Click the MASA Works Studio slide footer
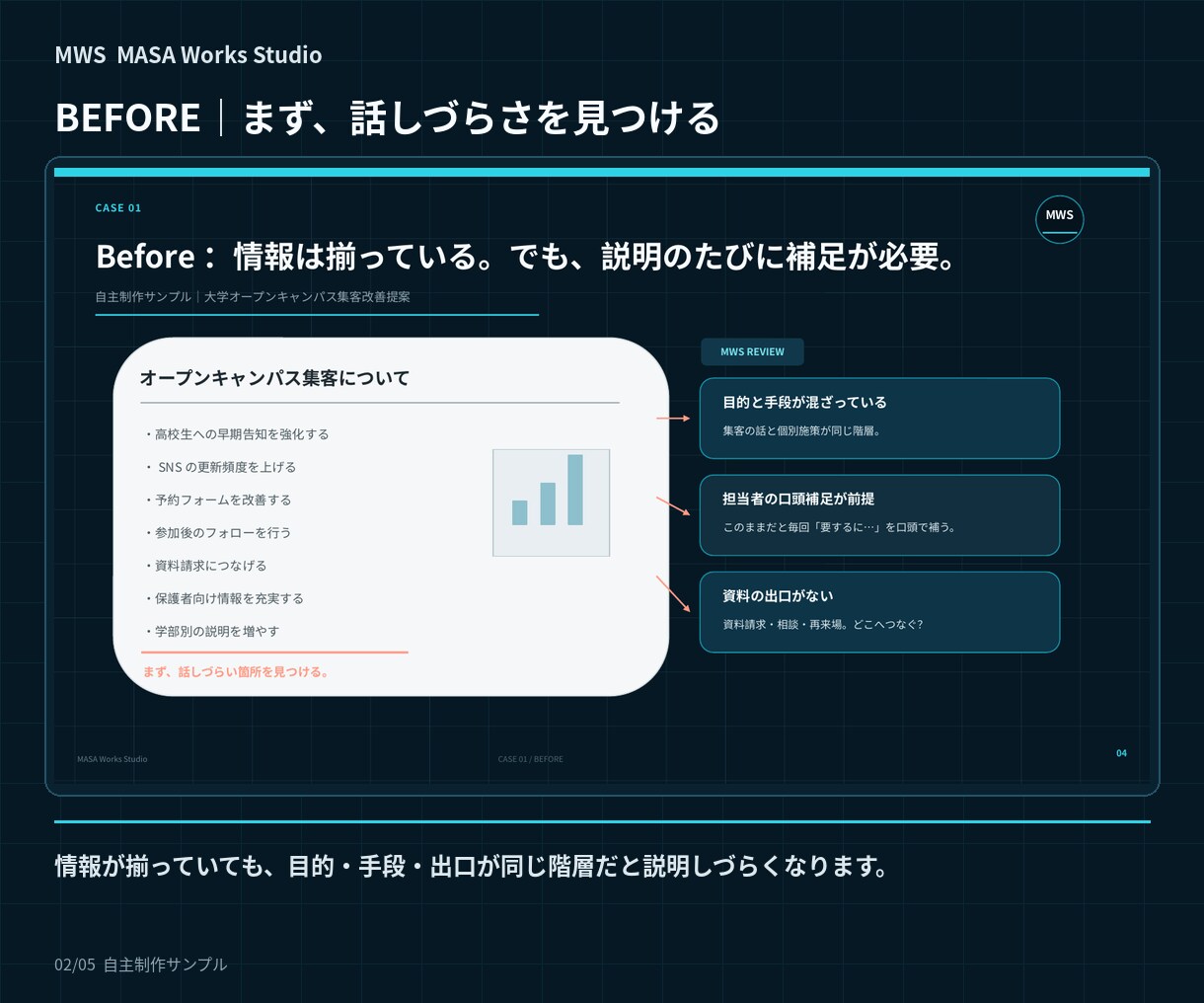Image resolution: width=1204 pixels, height=1003 pixels. tap(113, 759)
